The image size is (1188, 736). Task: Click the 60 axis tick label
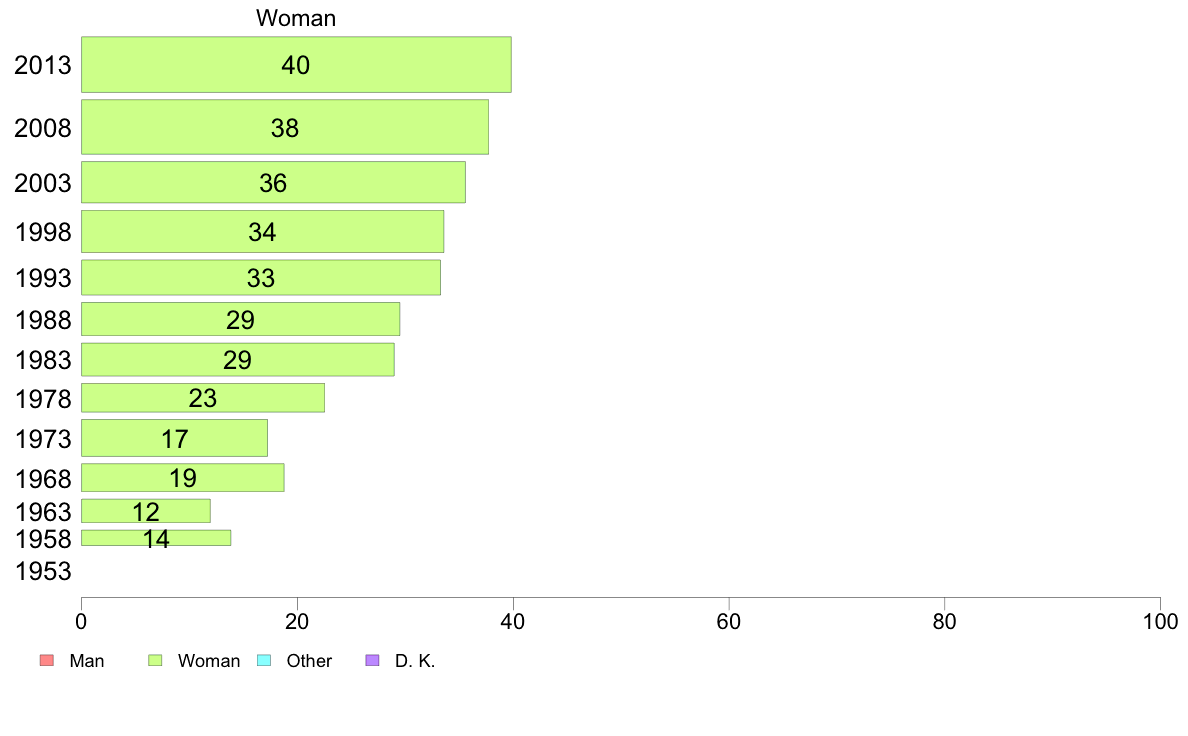click(729, 622)
